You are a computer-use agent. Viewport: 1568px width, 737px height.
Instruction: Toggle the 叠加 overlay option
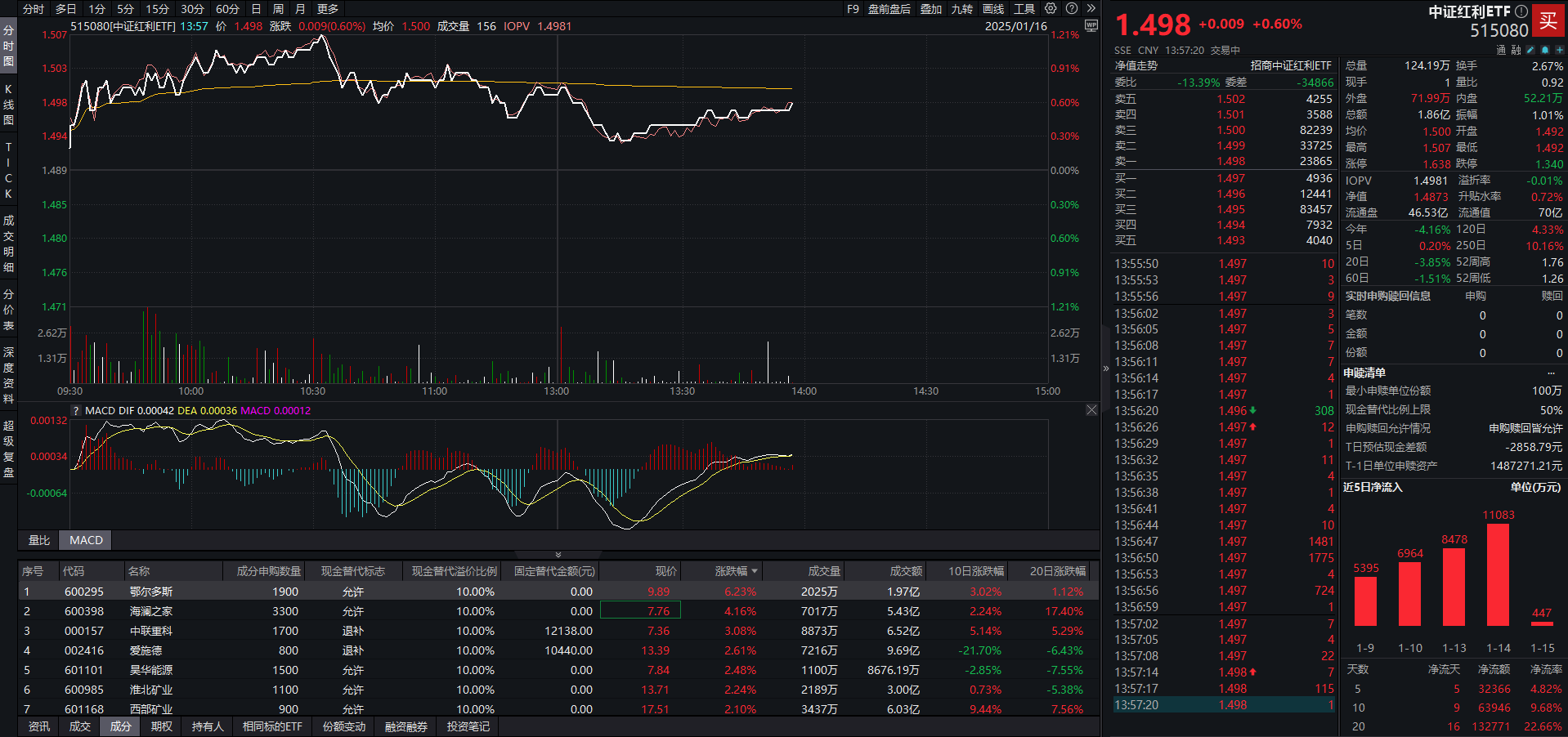(x=930, y=9)
